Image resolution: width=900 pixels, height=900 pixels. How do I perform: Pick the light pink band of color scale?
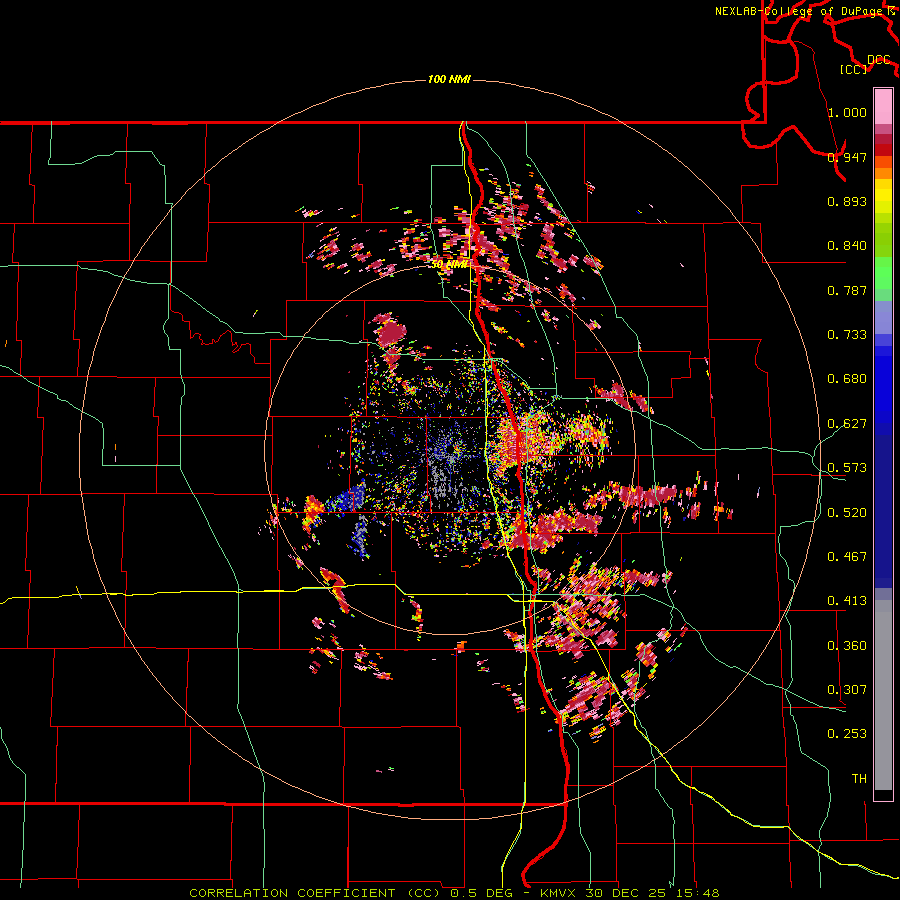click(x=883, y=107)
